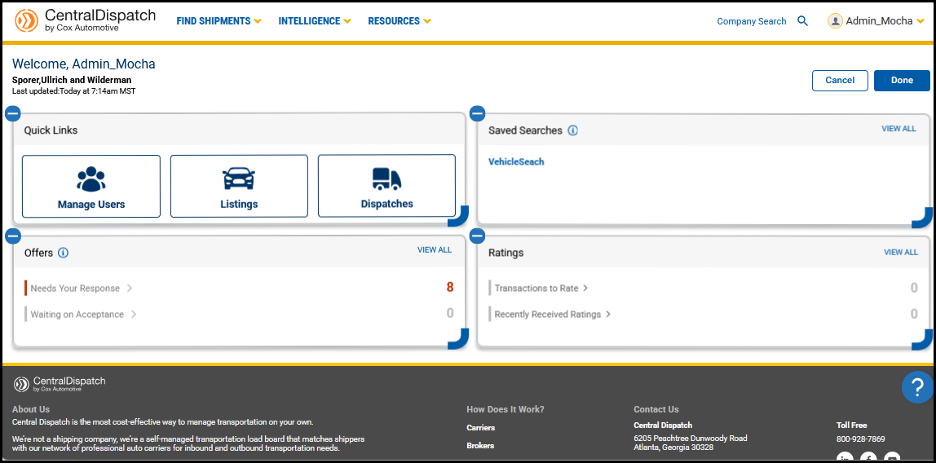Open the Listings quick link

click(x=239, y=186)
